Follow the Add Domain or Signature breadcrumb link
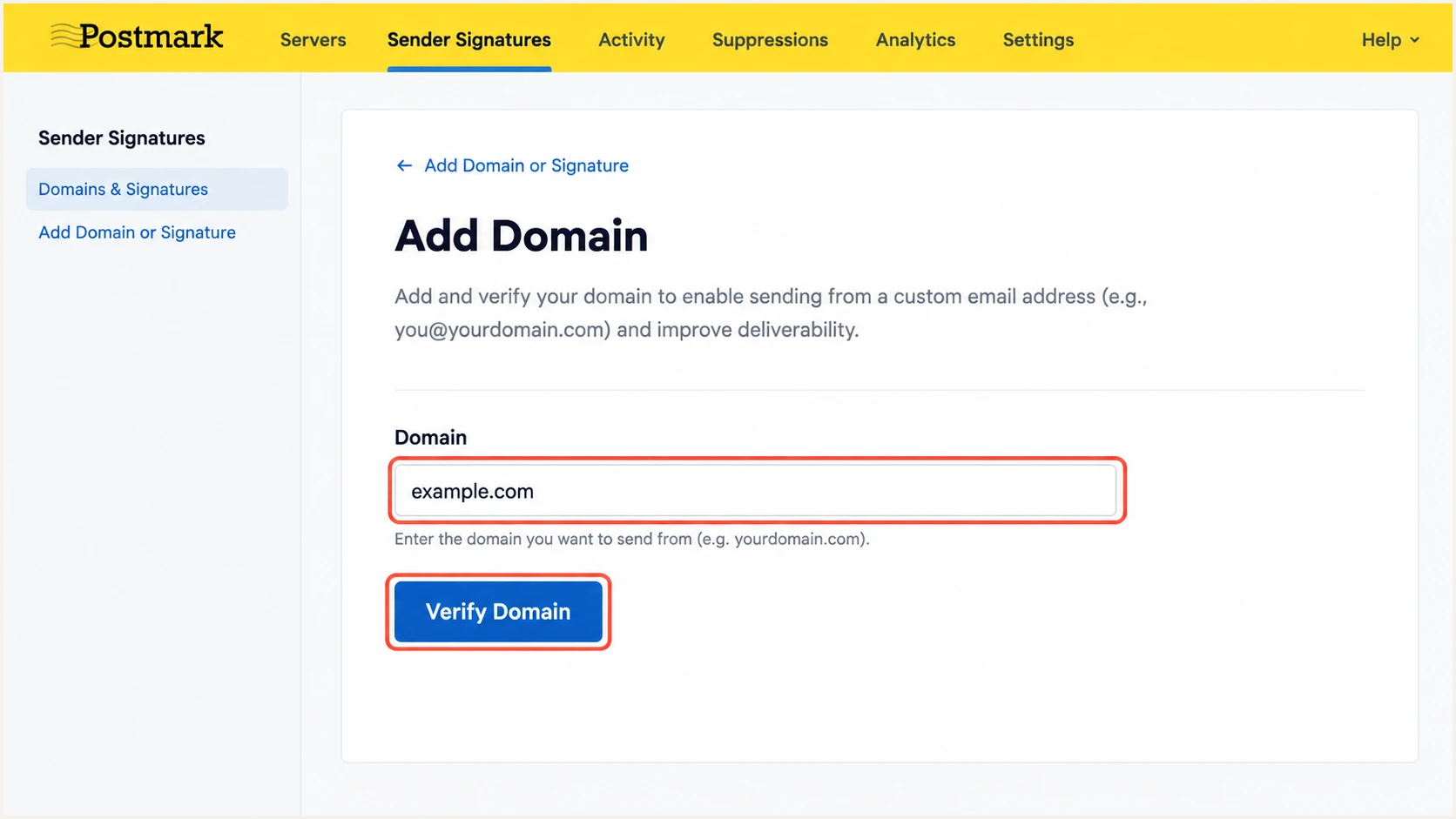This screenshot has width=1456, height=819. pyautogui.click(x=526, y=165)
